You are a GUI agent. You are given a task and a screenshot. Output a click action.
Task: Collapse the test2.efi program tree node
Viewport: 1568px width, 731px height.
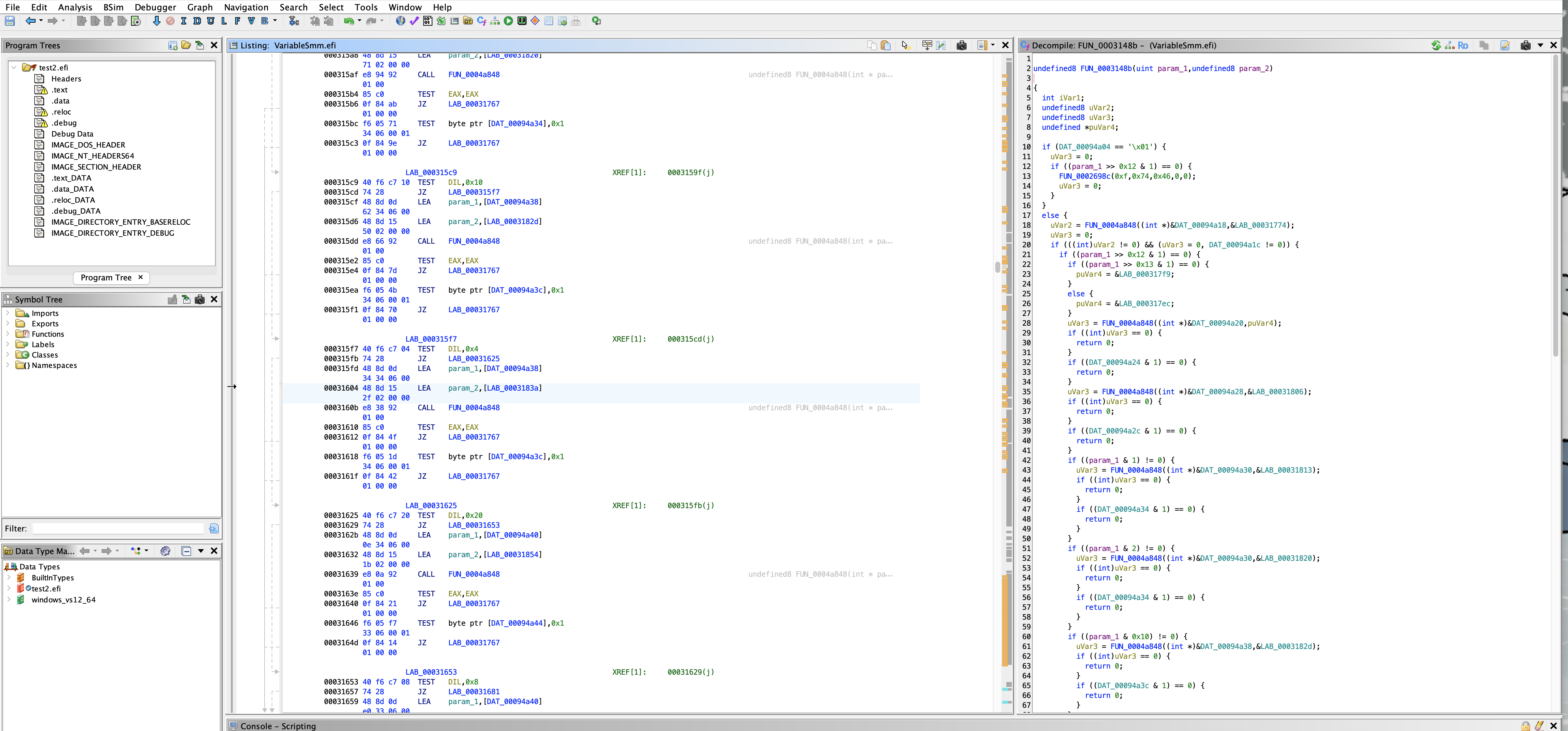point(14,68)
